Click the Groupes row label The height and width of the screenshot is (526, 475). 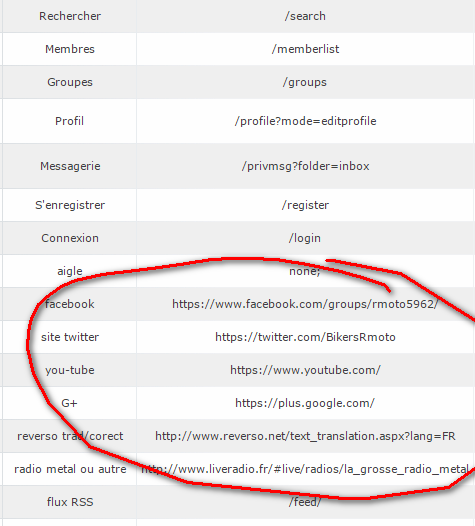70,82
